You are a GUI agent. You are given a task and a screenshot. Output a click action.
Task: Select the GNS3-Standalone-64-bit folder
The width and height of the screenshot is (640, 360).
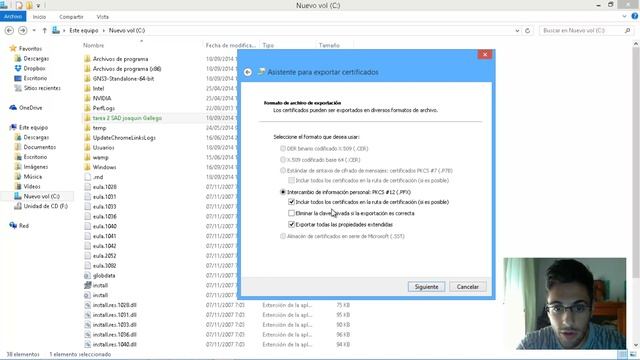123,78
